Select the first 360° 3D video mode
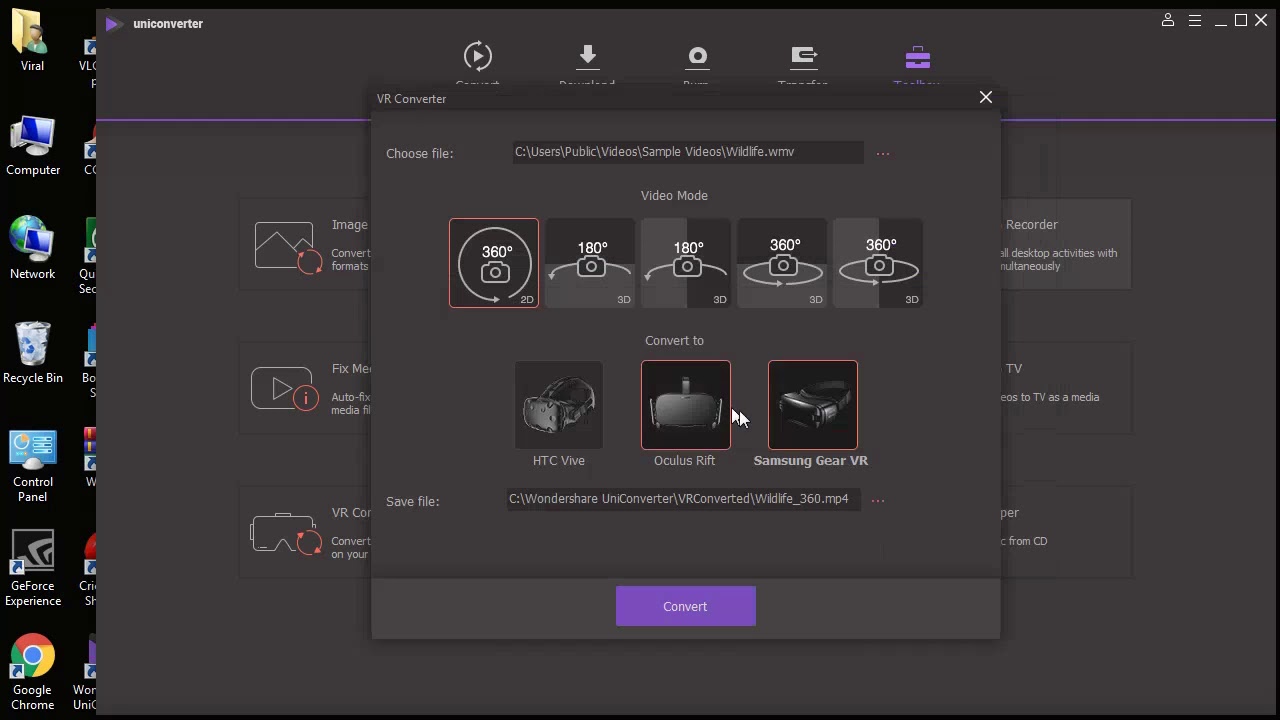 click(782, 263)
